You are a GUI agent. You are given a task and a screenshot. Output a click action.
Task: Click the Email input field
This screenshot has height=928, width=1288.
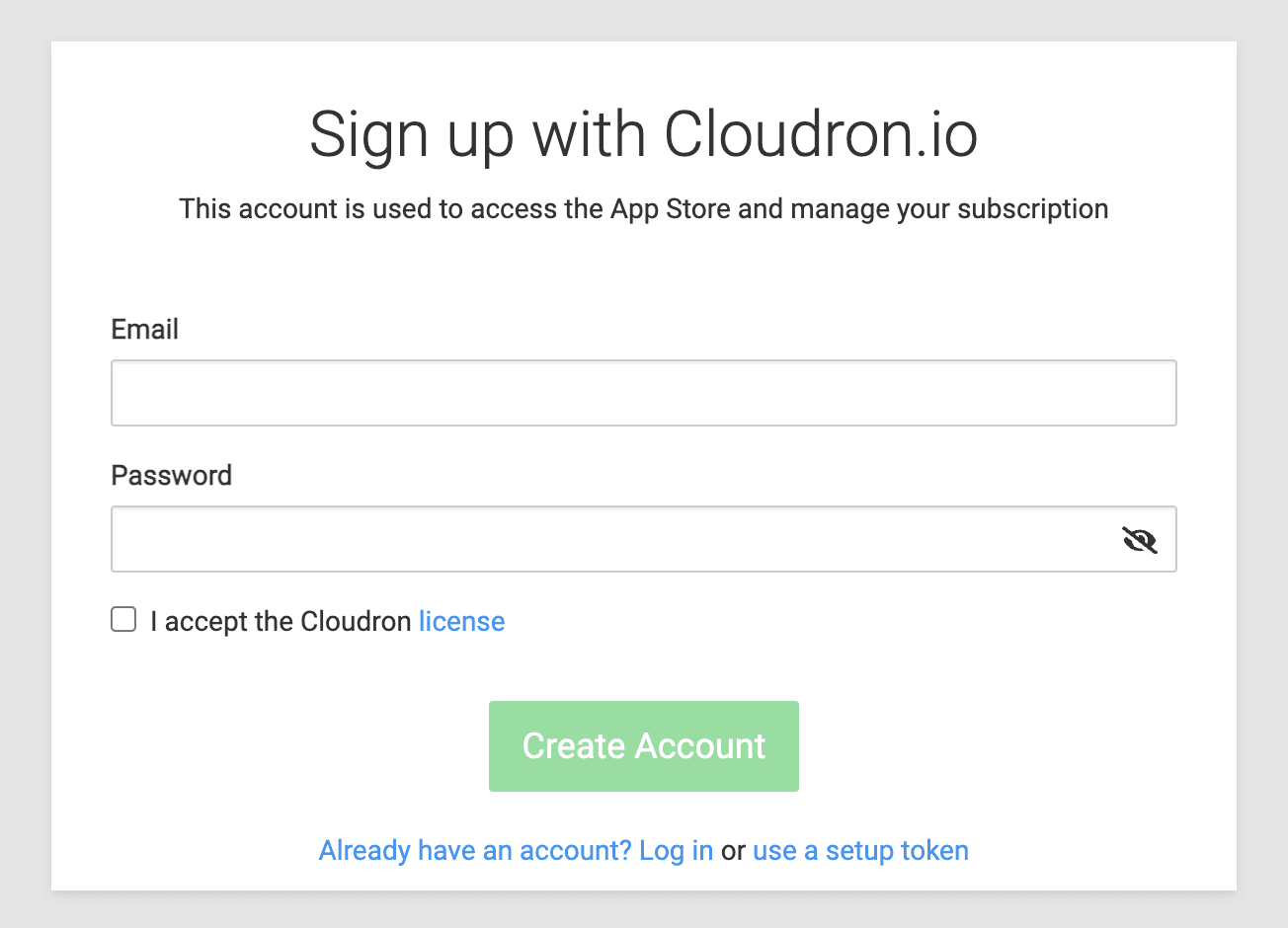(643, 393)
